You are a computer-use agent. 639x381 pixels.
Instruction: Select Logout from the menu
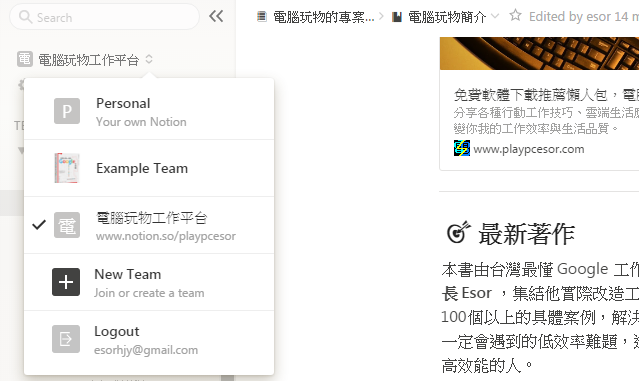tap(149, 339)
